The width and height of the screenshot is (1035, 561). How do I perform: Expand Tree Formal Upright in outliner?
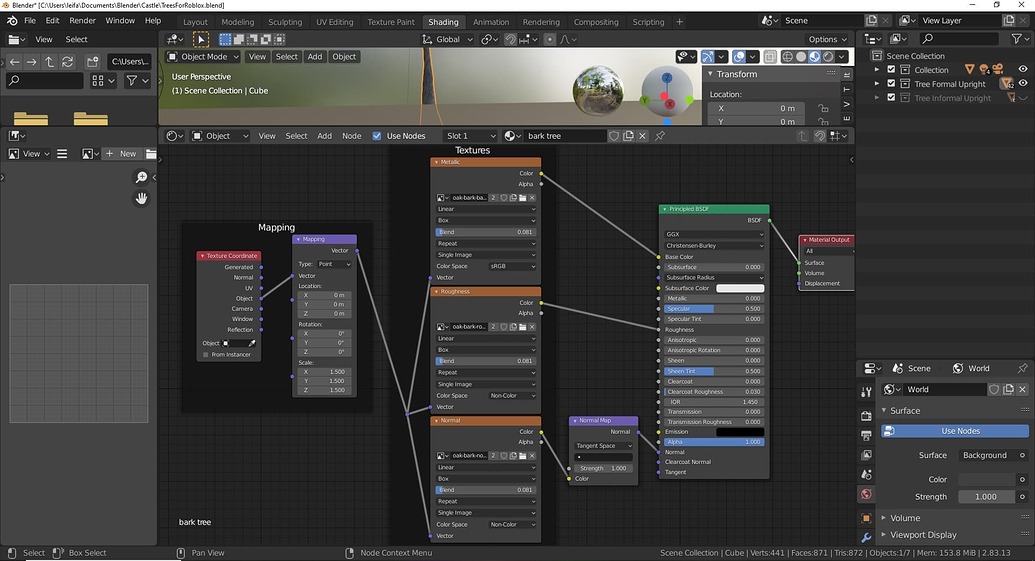click(x=877, y=84)
